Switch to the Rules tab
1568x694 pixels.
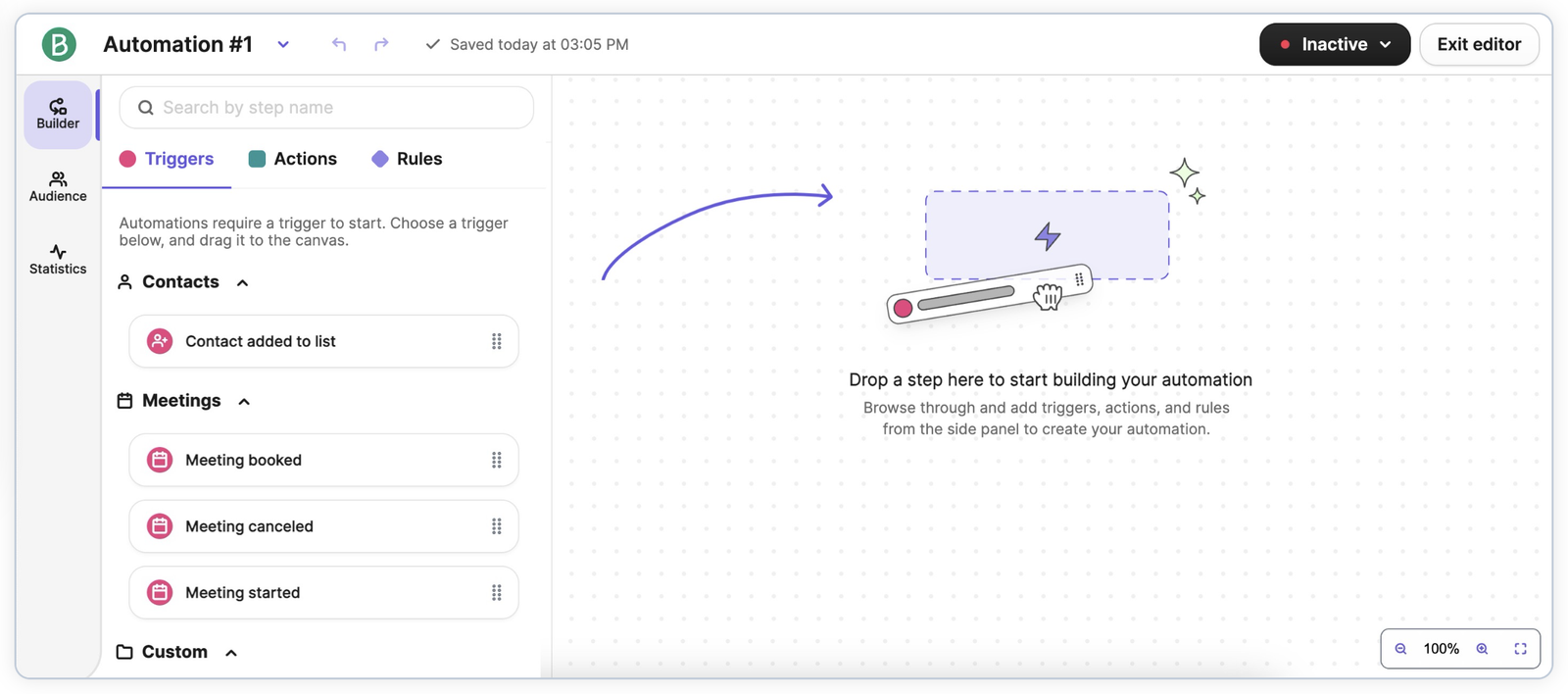tap(408, 159)
